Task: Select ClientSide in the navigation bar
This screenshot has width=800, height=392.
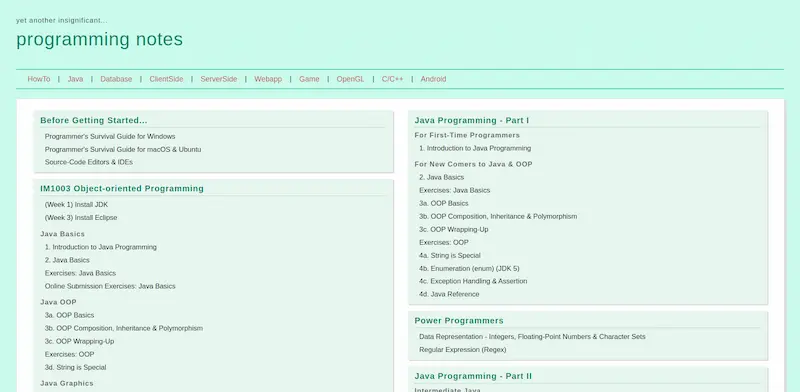Action: pos(166,79)
